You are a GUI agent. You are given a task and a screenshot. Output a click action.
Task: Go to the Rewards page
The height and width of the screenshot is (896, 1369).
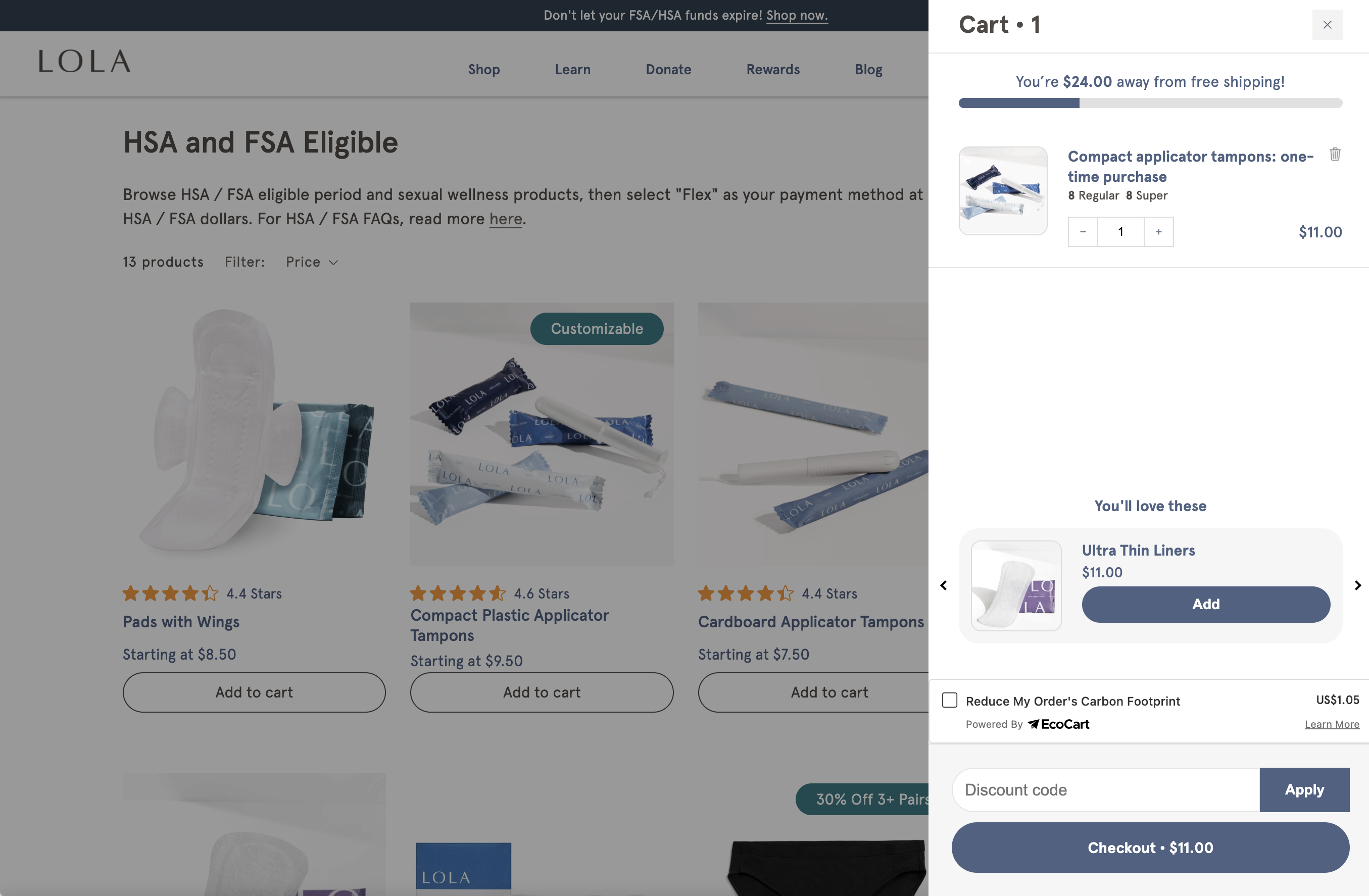(x=772, y=70)
